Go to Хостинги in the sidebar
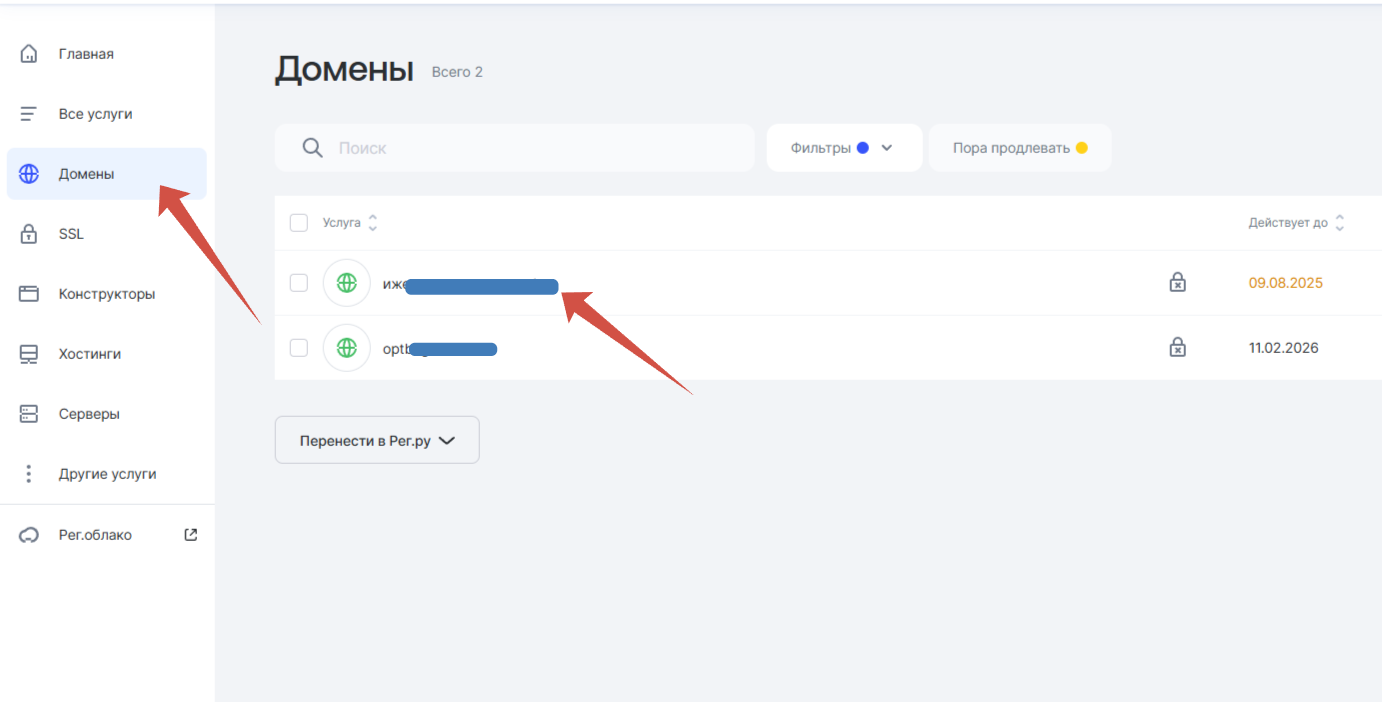This screenshot has height=702, width=1382. (x=89, y=354)
